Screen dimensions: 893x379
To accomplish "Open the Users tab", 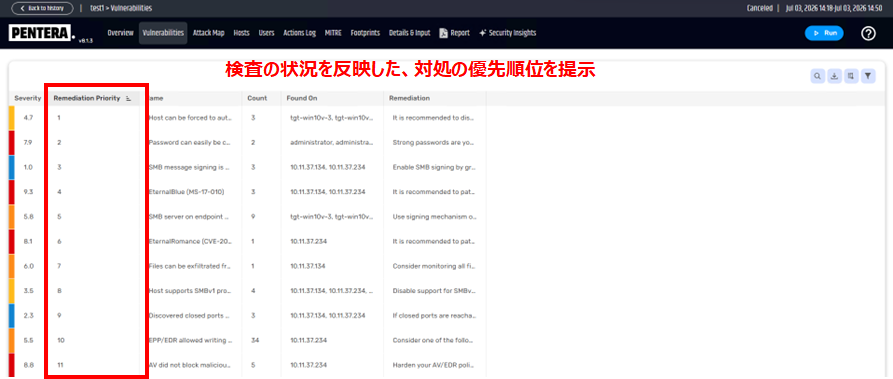I will [x=267, y=33].
